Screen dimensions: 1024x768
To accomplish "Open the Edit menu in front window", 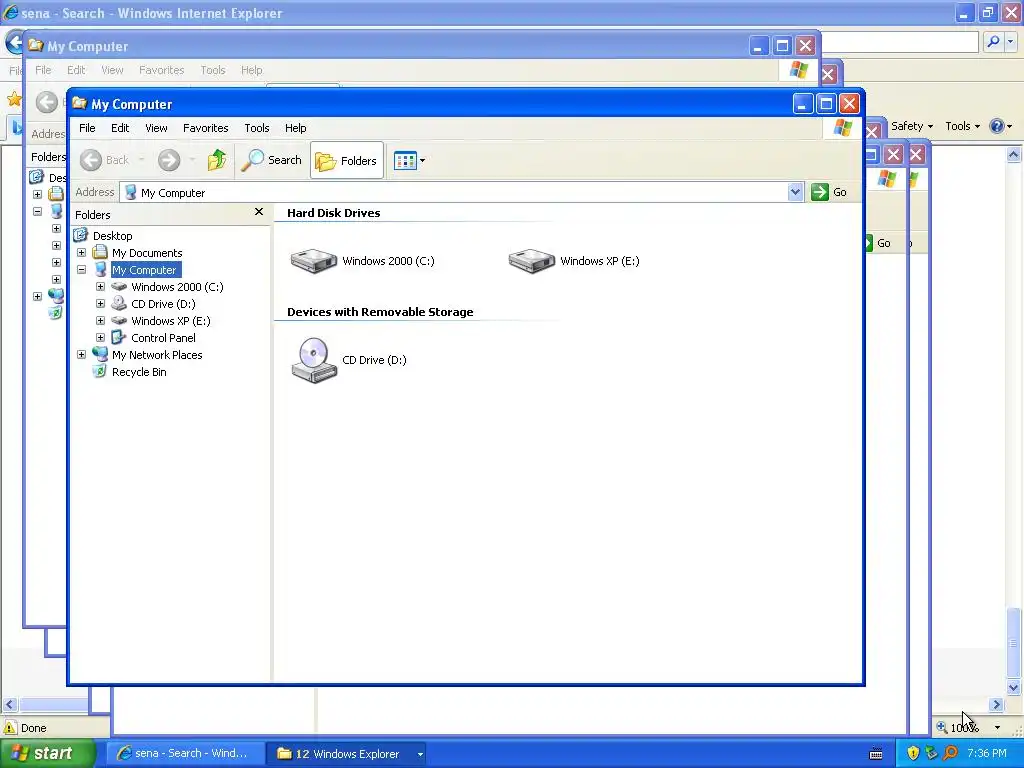I will (120, 128).
